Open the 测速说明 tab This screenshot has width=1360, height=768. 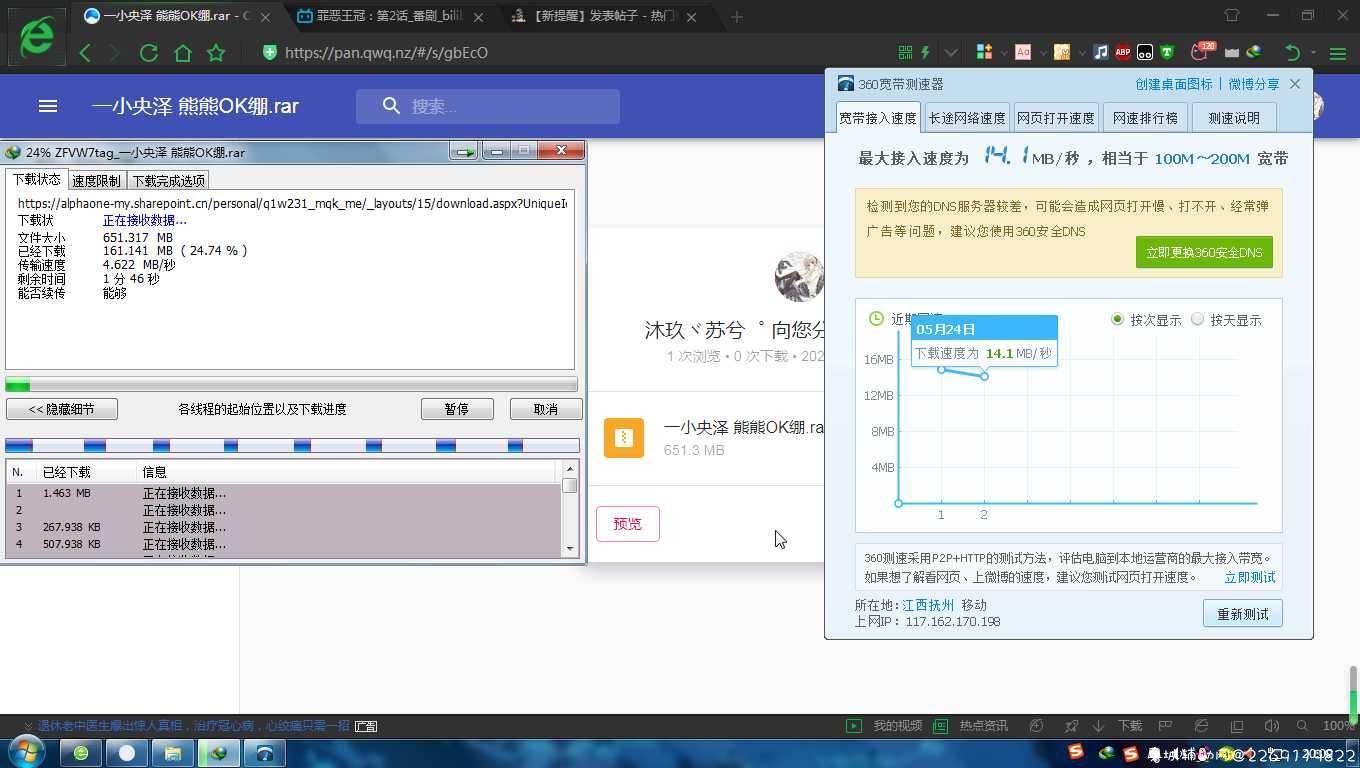[1234, 117]
